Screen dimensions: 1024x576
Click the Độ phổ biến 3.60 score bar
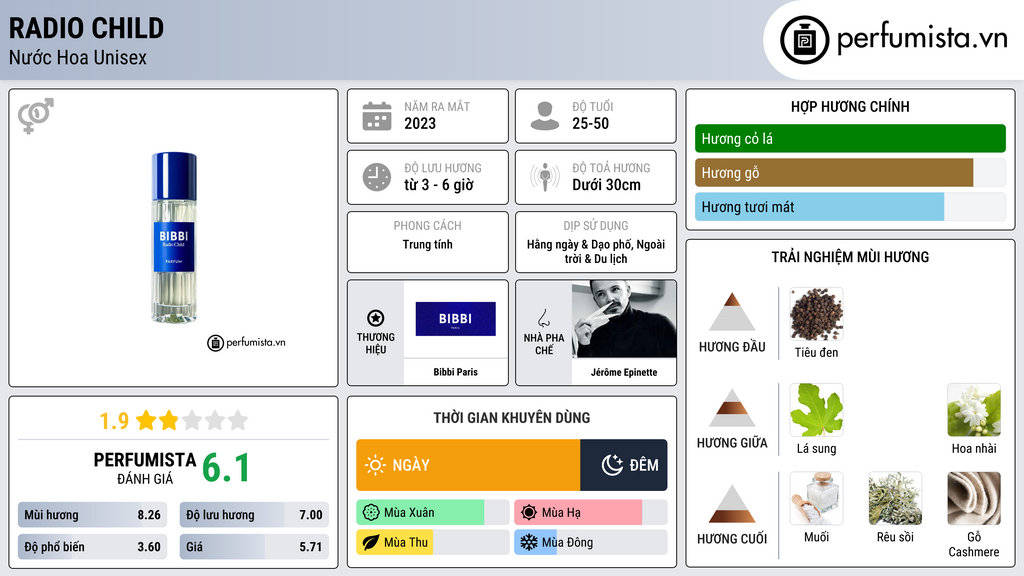tap(93, 547)
